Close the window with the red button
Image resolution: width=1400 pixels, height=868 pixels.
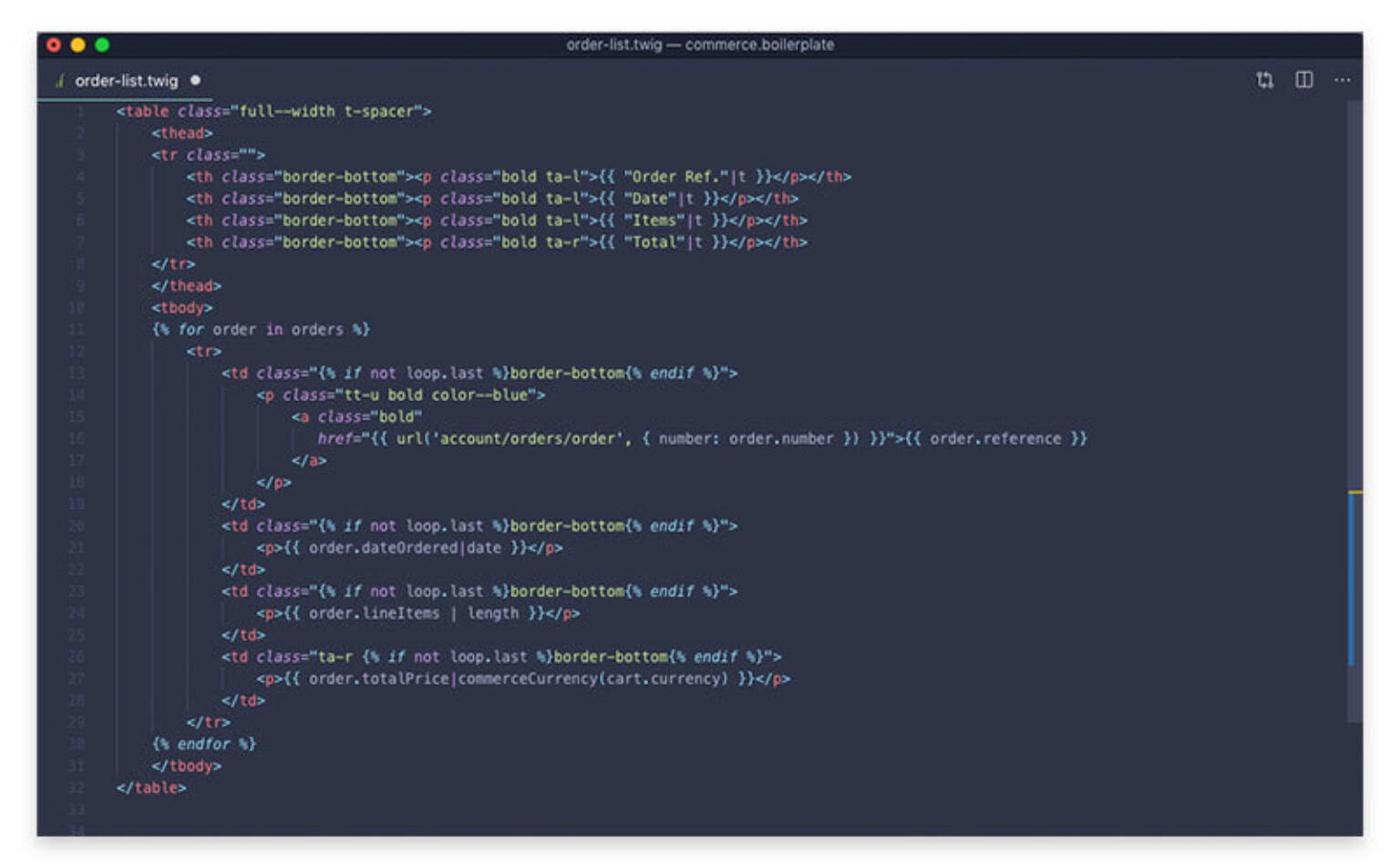[x=54, y=45]
